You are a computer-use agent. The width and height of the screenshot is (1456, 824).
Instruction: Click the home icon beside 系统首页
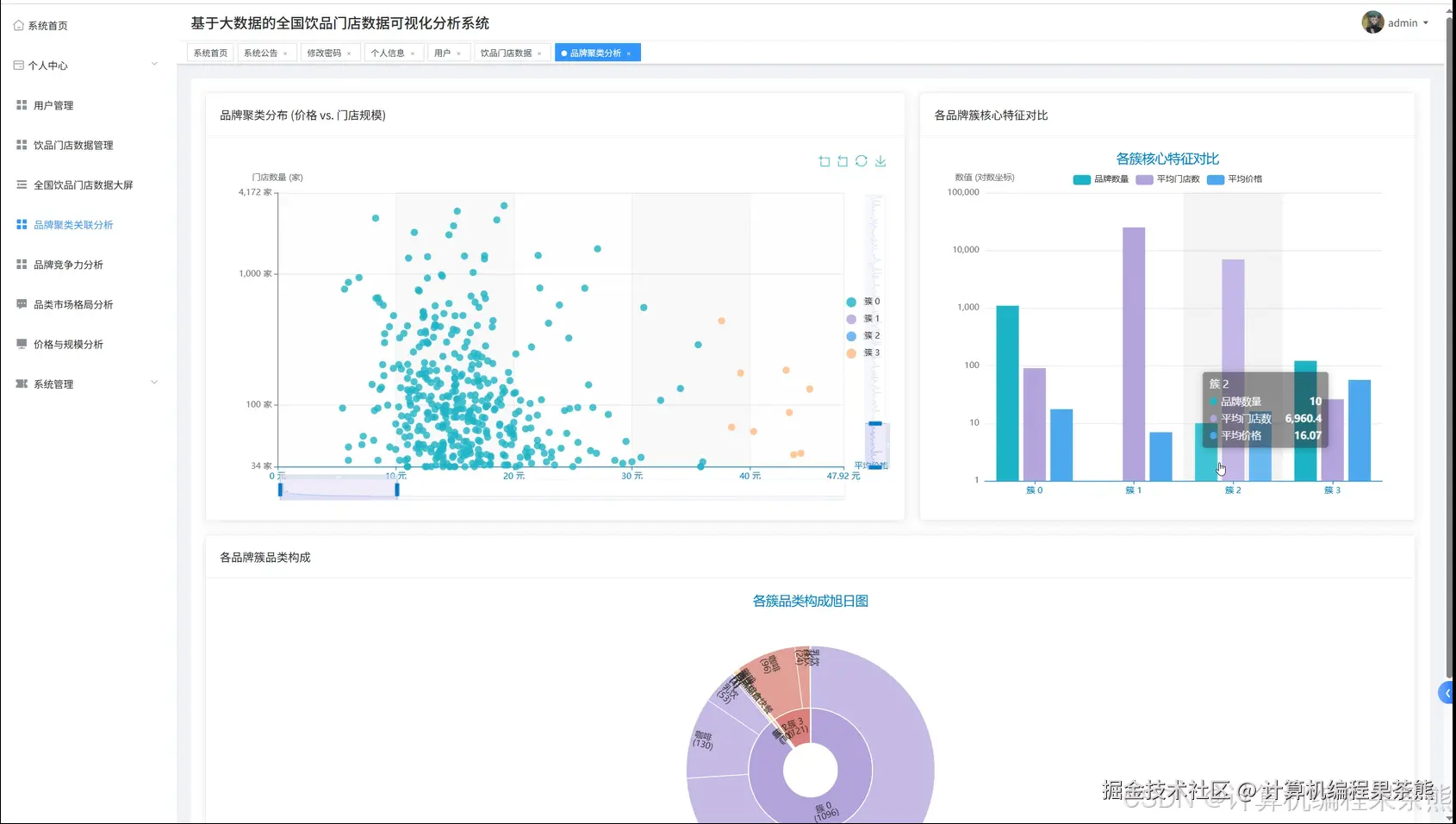coord(19,26)
